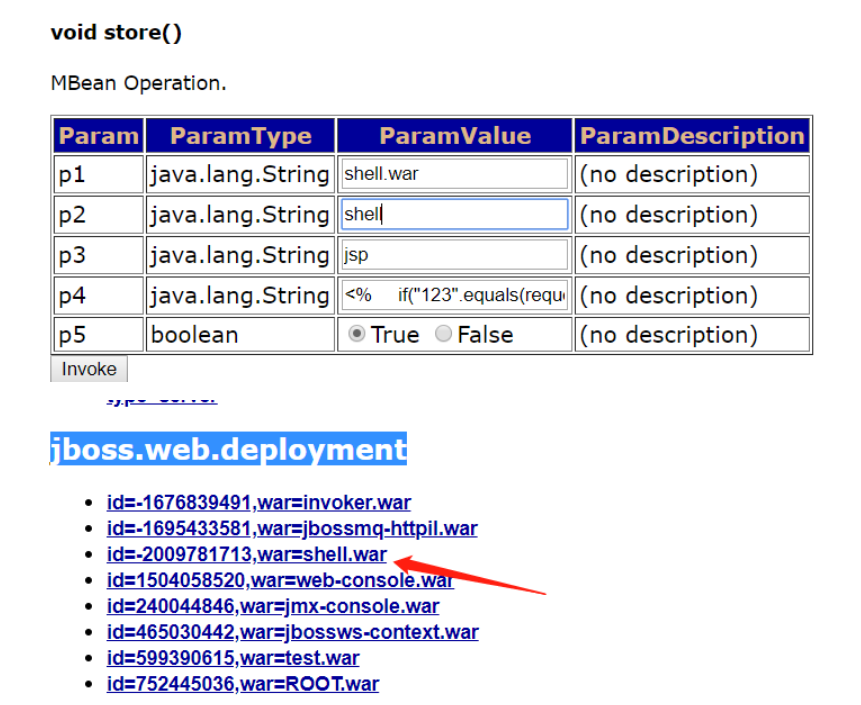Click the p4 value field with JSP code
Viewport: 861px width, 705px height.
click(454, 295)
